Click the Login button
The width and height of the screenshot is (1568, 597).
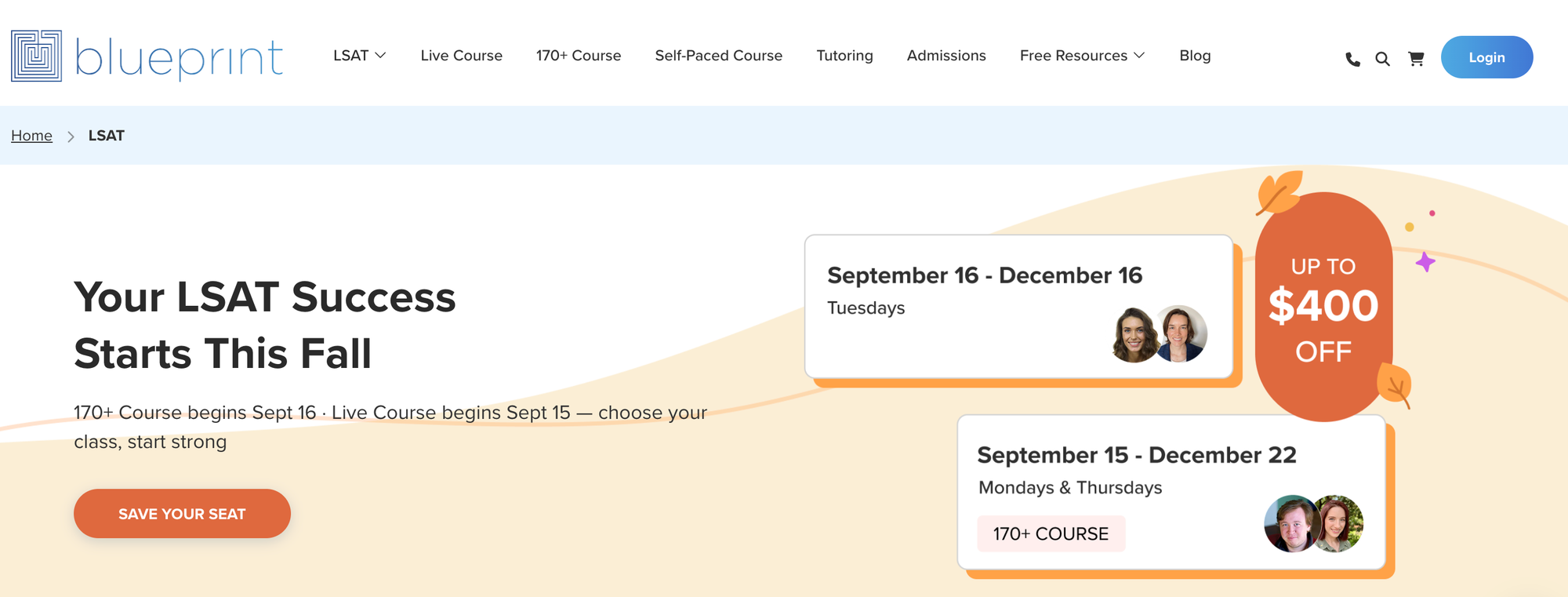(x=1486, y=56)
